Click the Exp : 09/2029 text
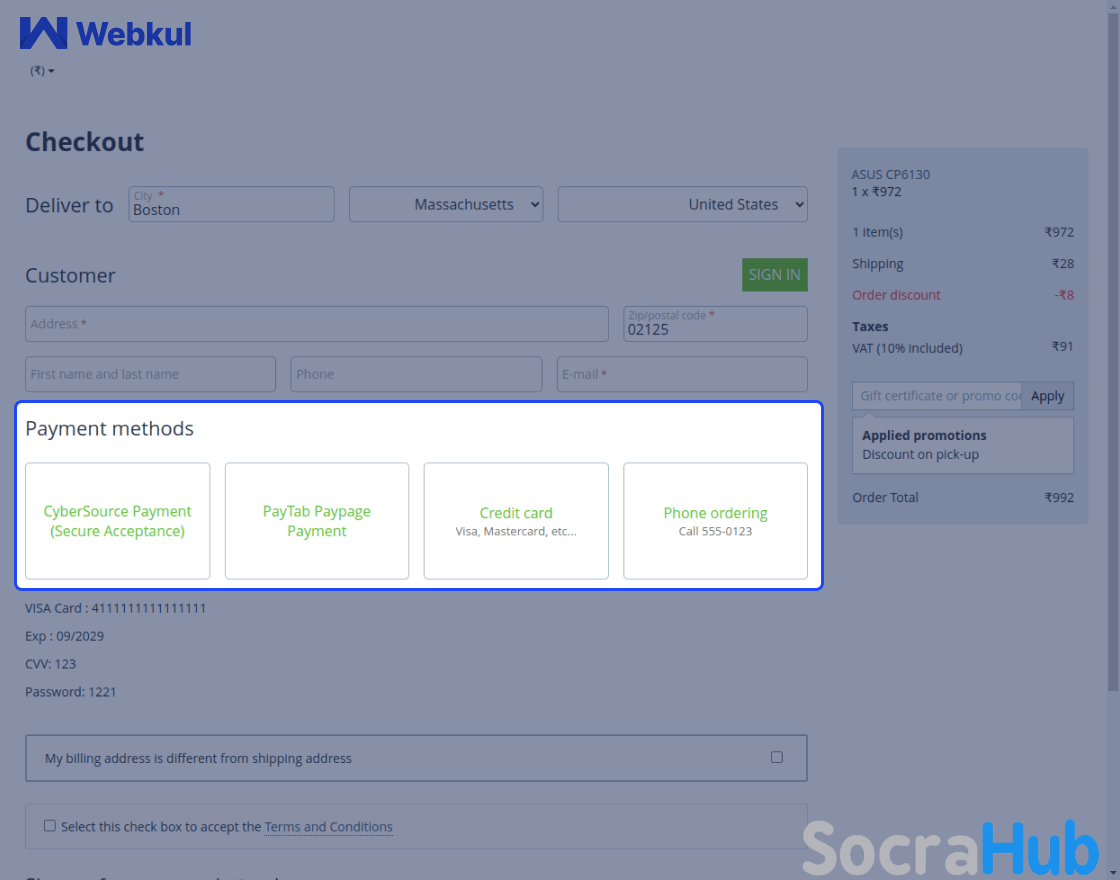Image resolution: width=1120 pixels, height=880 pixels. point(64,636)
